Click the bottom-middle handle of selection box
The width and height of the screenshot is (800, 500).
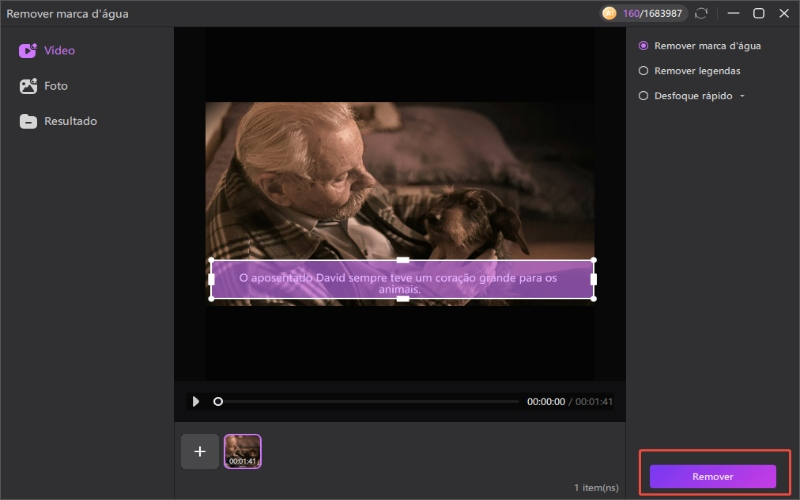click(x=403, y=299)
